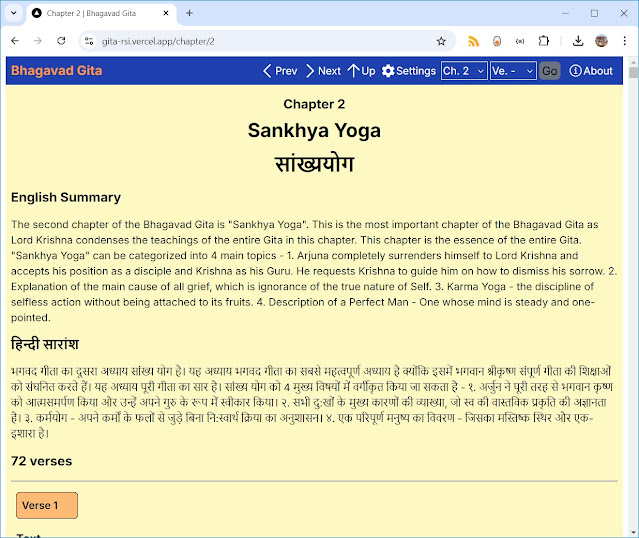This screenshot has width=639, height=538.
Task: Open a new browser tab
Action: coord(189,13)
